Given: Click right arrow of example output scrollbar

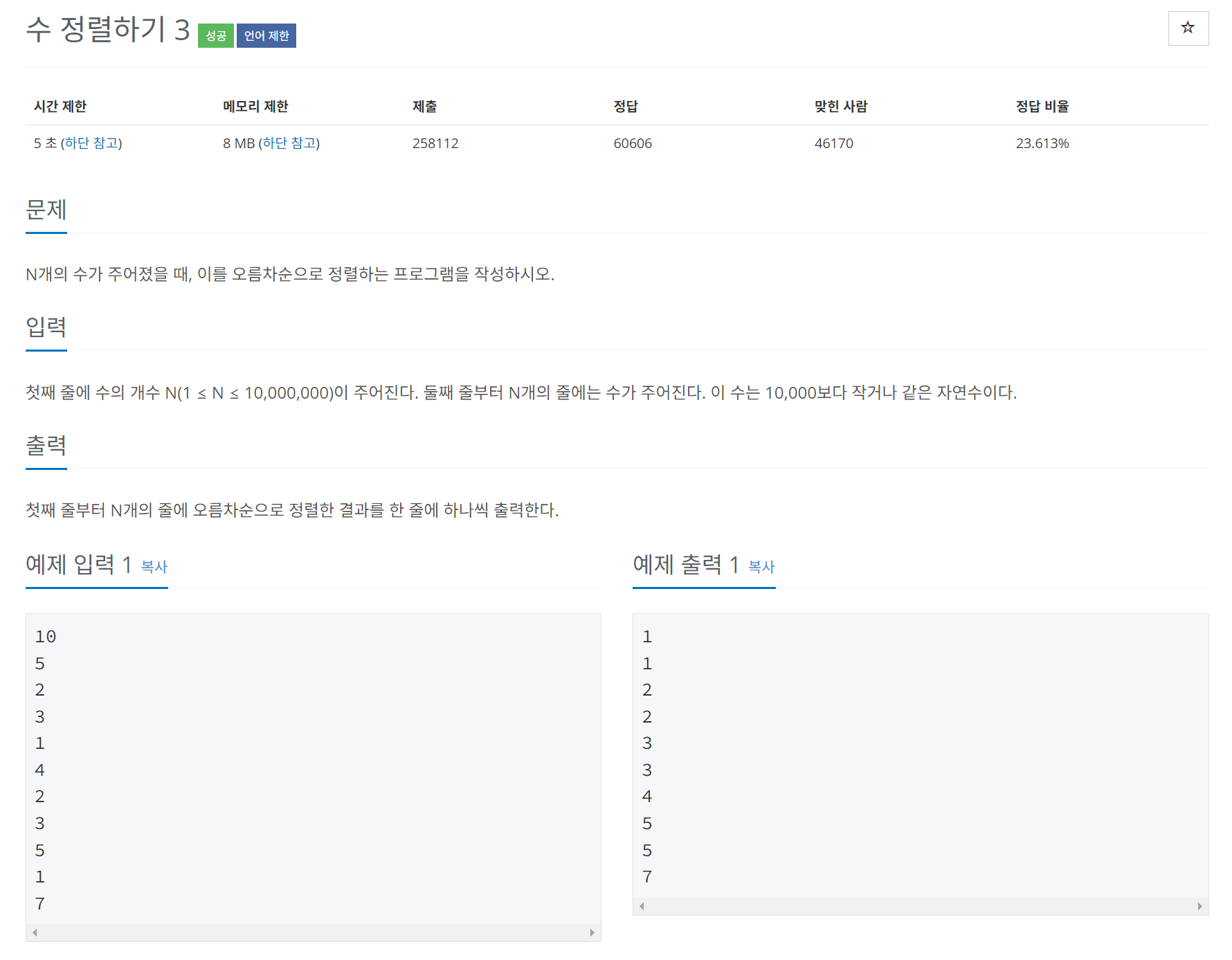Looking at the screenshot, I should (x=1199, y=906).
